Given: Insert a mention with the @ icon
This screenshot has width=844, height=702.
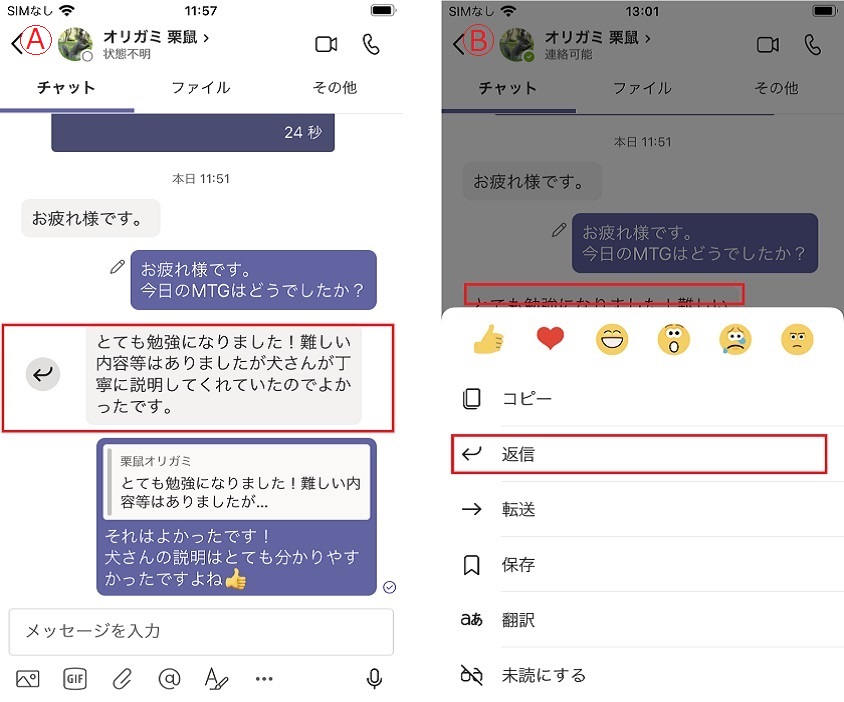Looking at the screenshot, I should tap(169, 679).
